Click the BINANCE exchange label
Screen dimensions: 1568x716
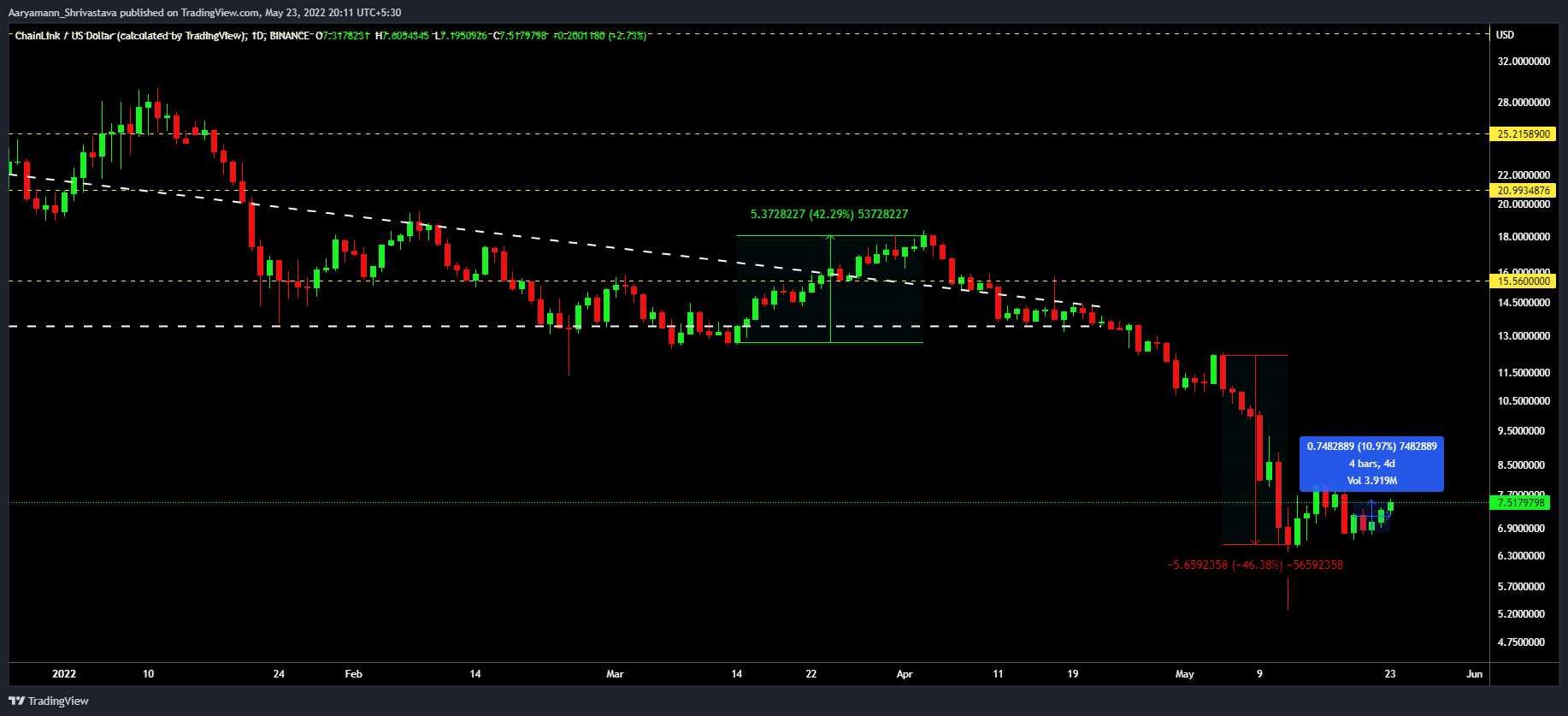pyautogui.click(x=289, y=36)
